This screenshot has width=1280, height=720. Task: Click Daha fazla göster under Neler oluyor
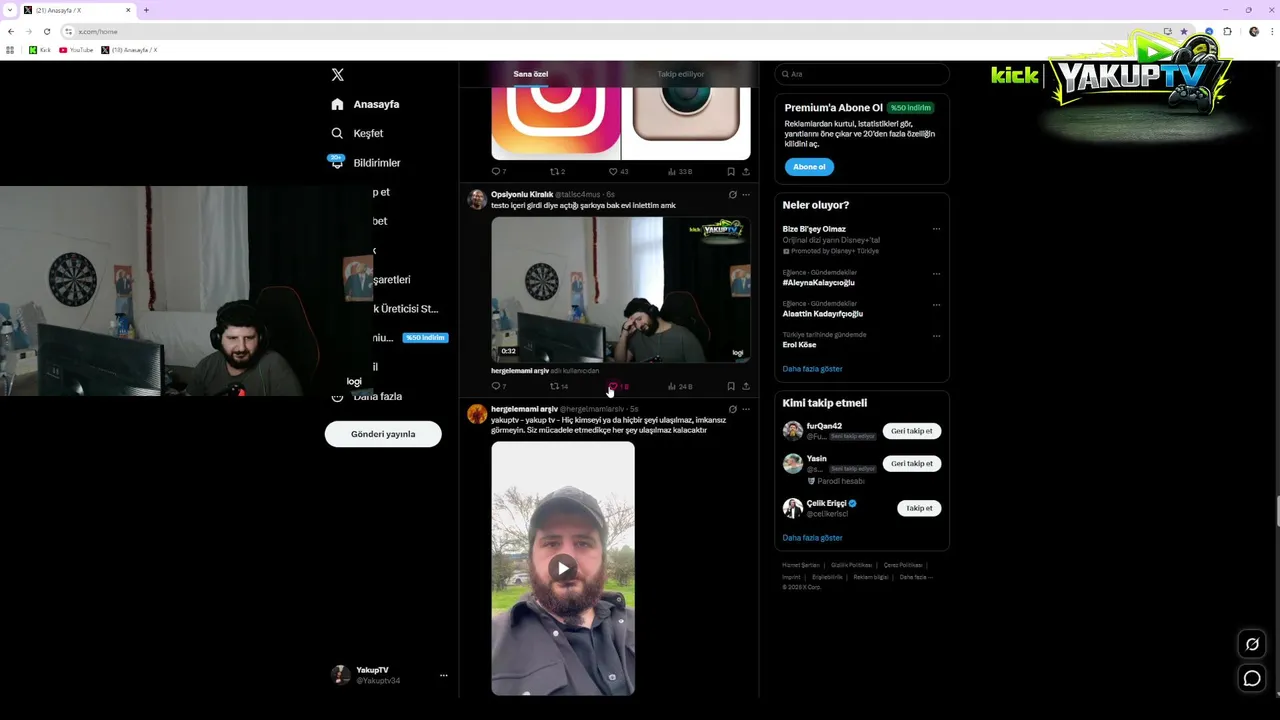812,369
